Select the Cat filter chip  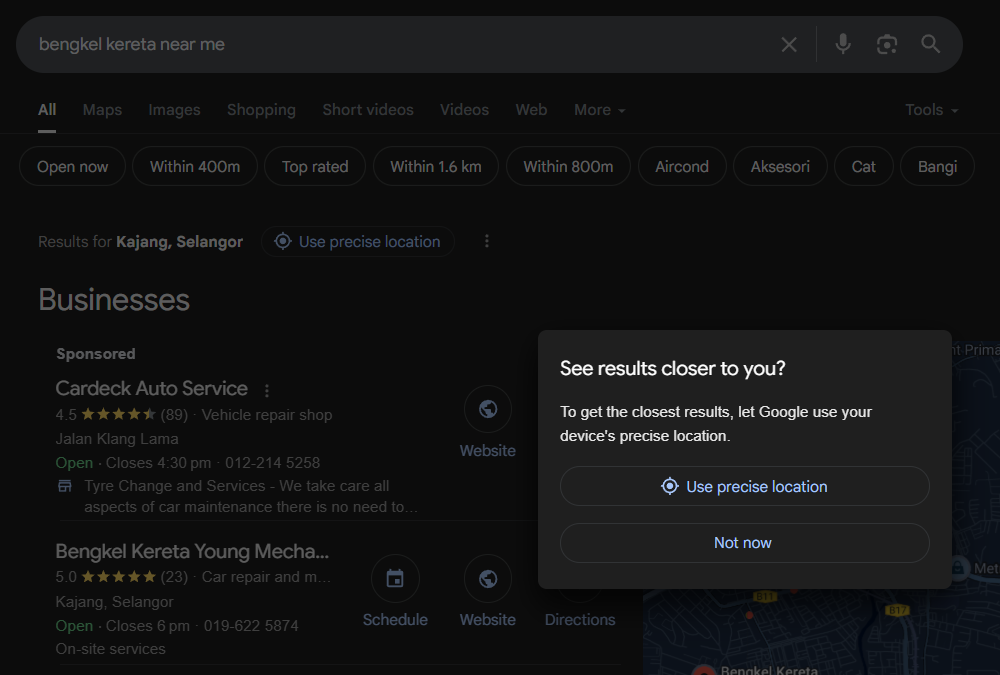864,167
